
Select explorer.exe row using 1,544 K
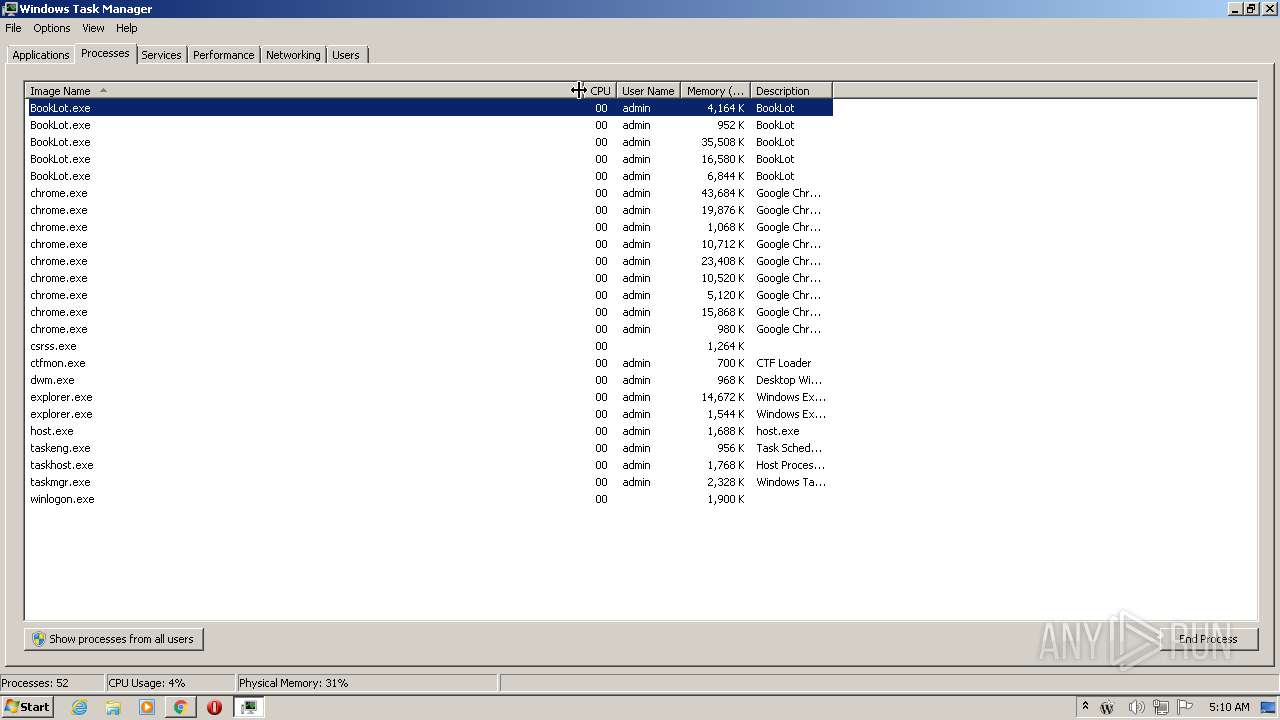point(429,414)
